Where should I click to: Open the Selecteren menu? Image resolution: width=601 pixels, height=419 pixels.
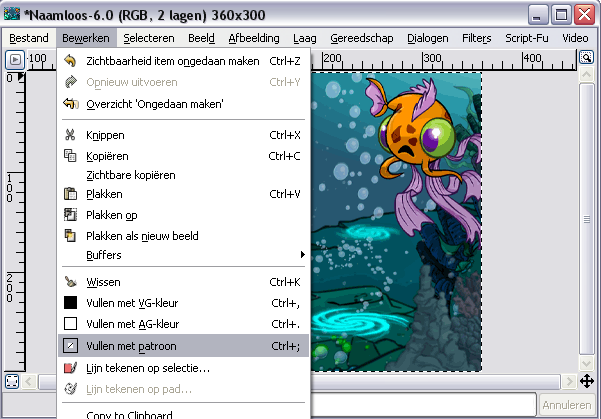[x=149, y=38]
